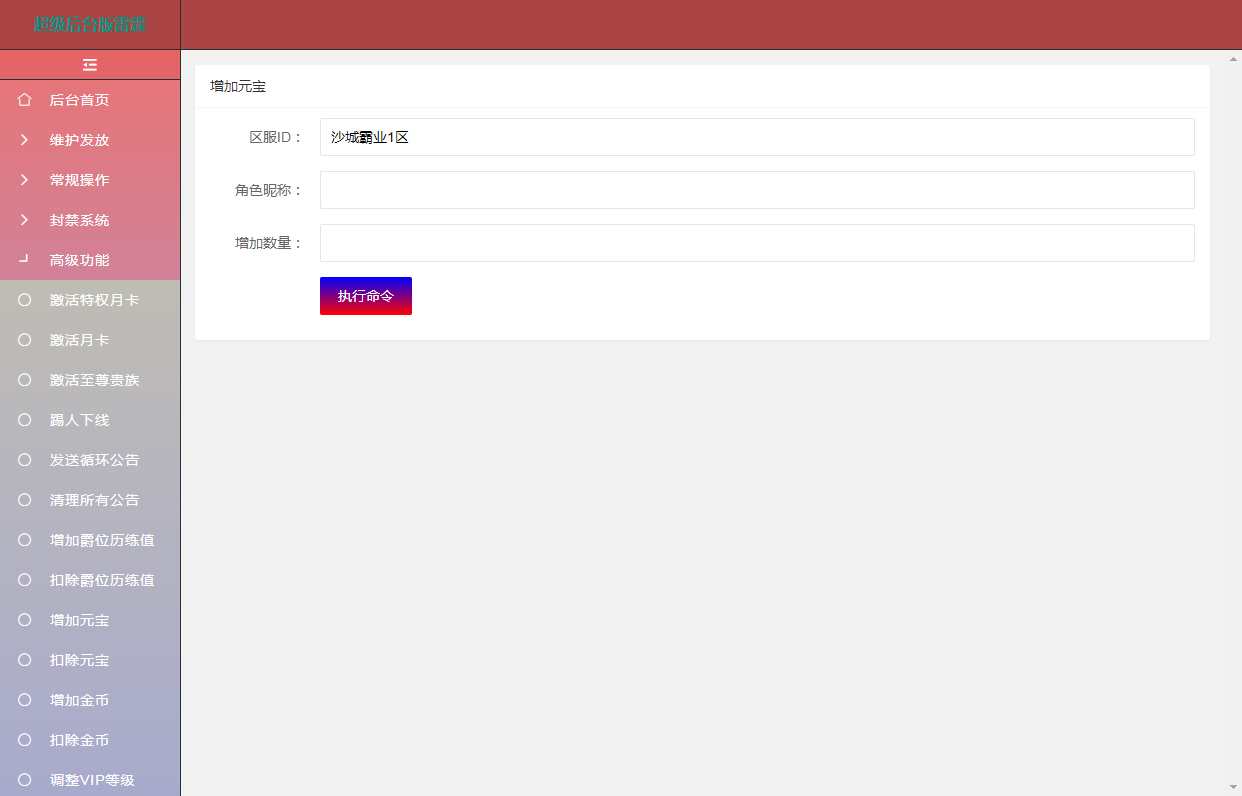Click the circle icon next to 调整VIP等级
The width and height of the screenshot is (1242, 796).
pos(24,780)
